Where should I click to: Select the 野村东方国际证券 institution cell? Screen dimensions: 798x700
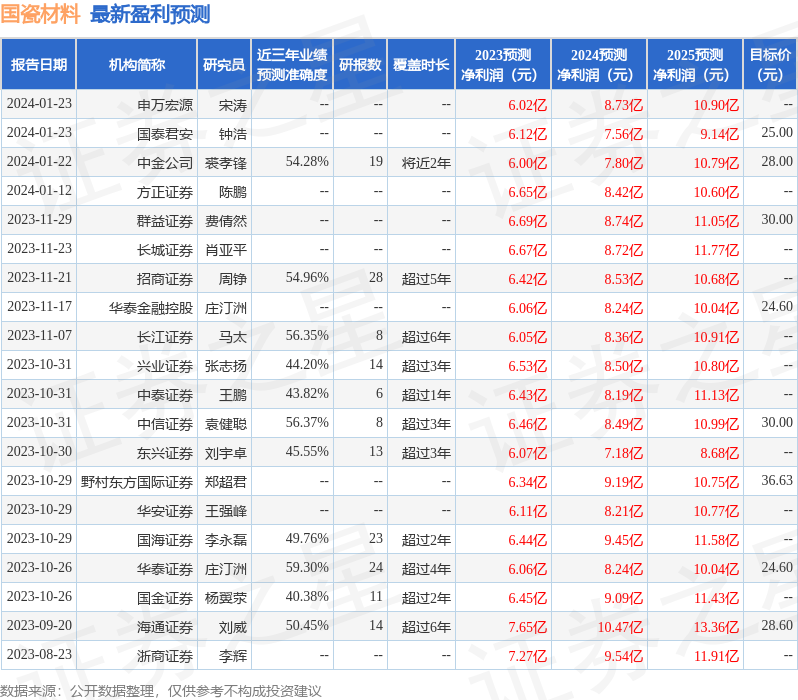coord(137,482)
